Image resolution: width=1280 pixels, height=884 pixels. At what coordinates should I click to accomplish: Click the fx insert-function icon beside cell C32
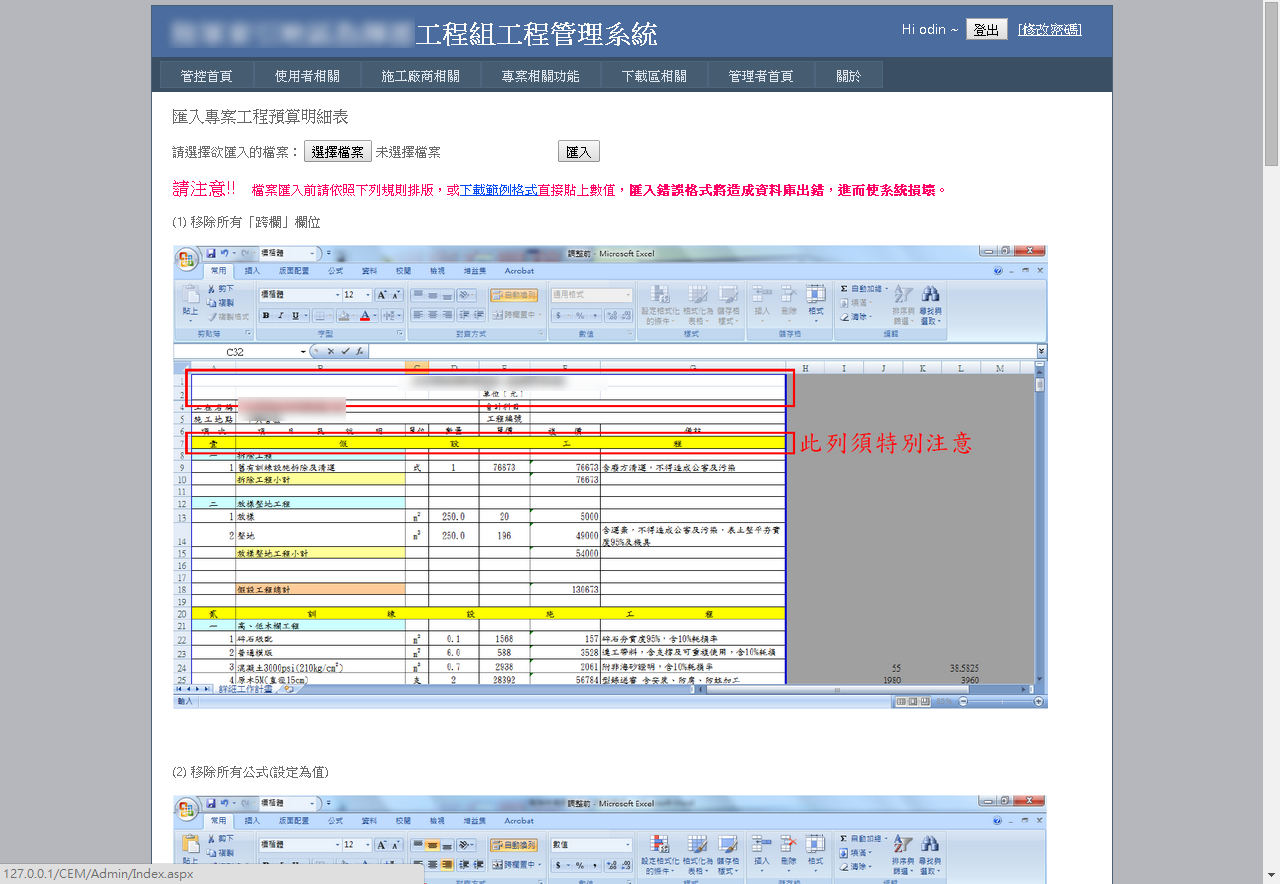(x=360, y=352)
